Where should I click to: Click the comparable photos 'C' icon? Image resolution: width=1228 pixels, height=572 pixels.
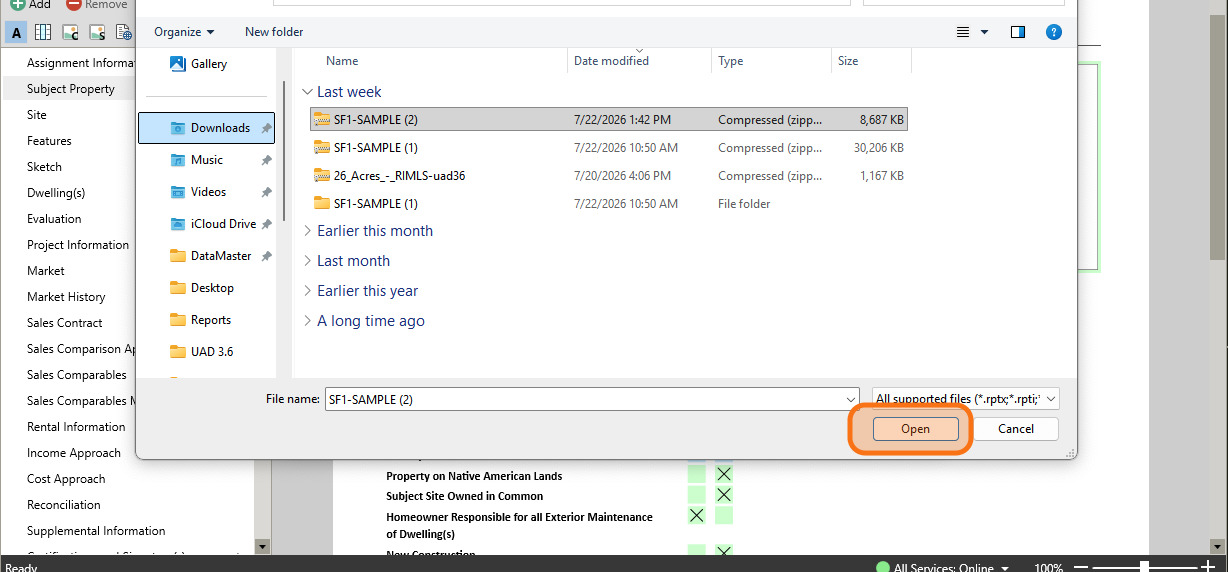(70, 33)
